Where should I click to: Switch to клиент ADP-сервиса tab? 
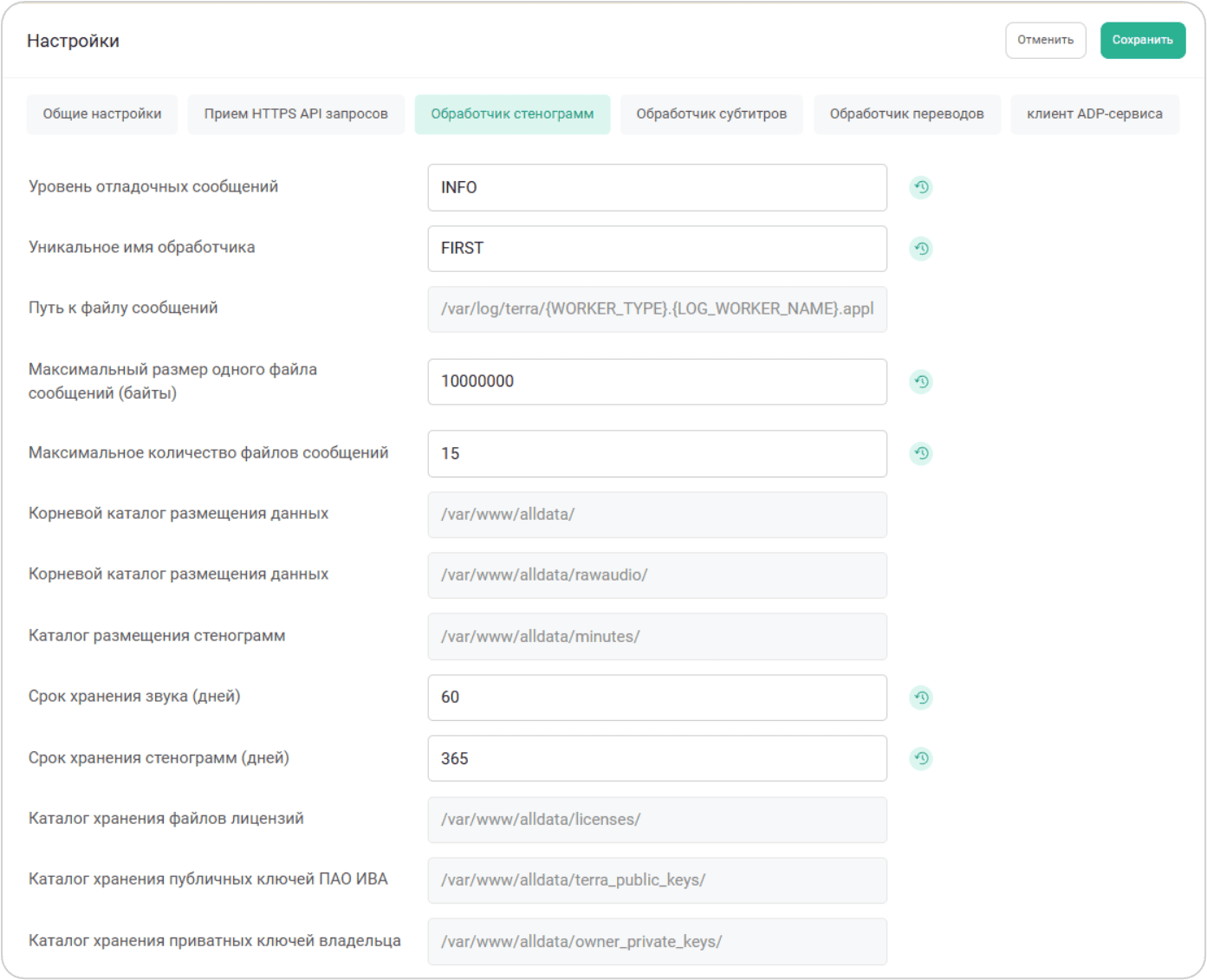click(x=1094, y=114)
